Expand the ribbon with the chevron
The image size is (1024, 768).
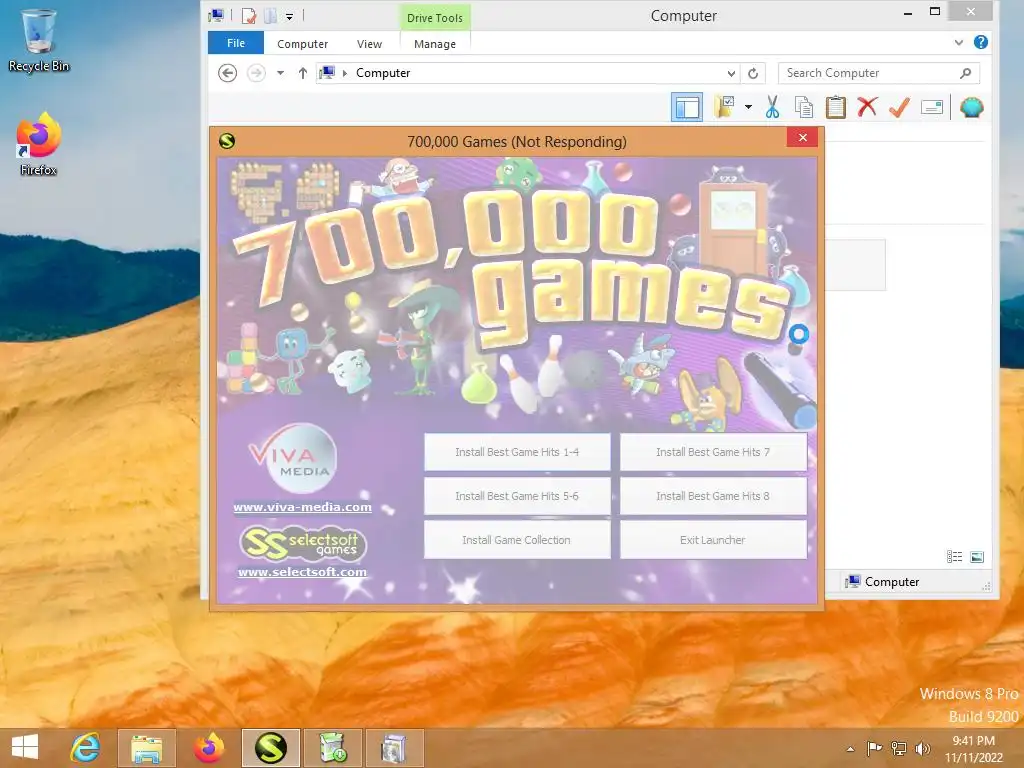tap(958, 42)
